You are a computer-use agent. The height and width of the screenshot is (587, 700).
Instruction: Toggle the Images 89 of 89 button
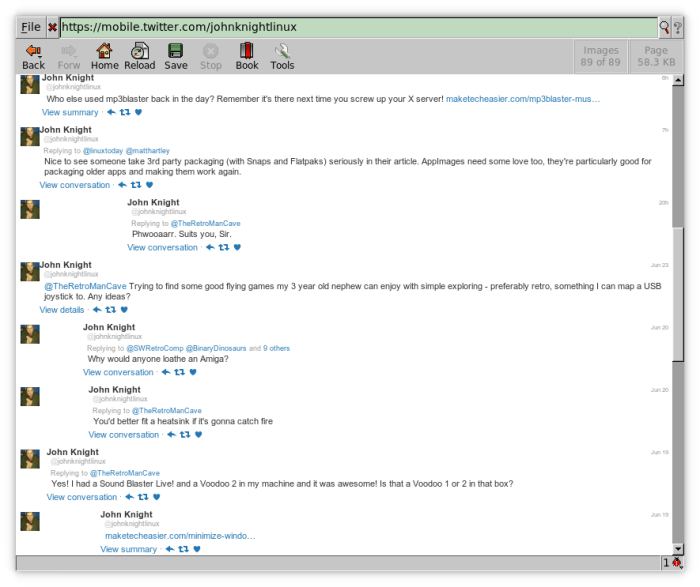[600, 56]
